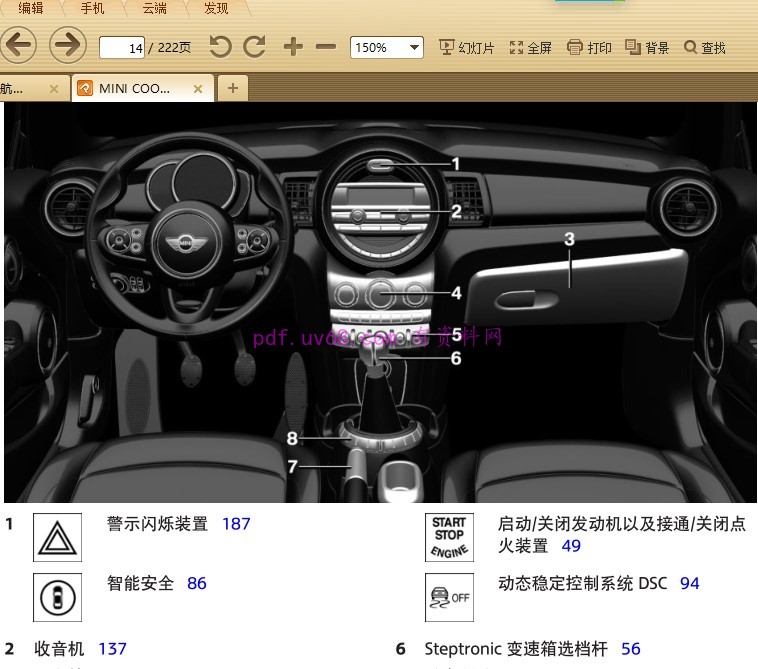This screenshot has height=669, width=758.
Task: Click the START STOP ENGINE icon
Action: tap(449, 538)
